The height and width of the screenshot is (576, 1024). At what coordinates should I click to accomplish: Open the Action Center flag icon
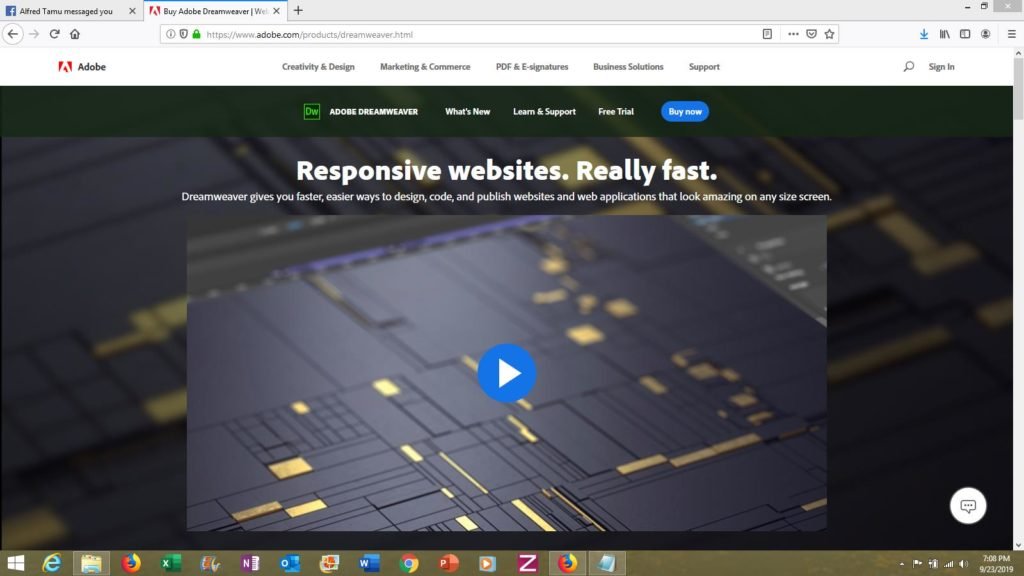[x=917, y=564]
